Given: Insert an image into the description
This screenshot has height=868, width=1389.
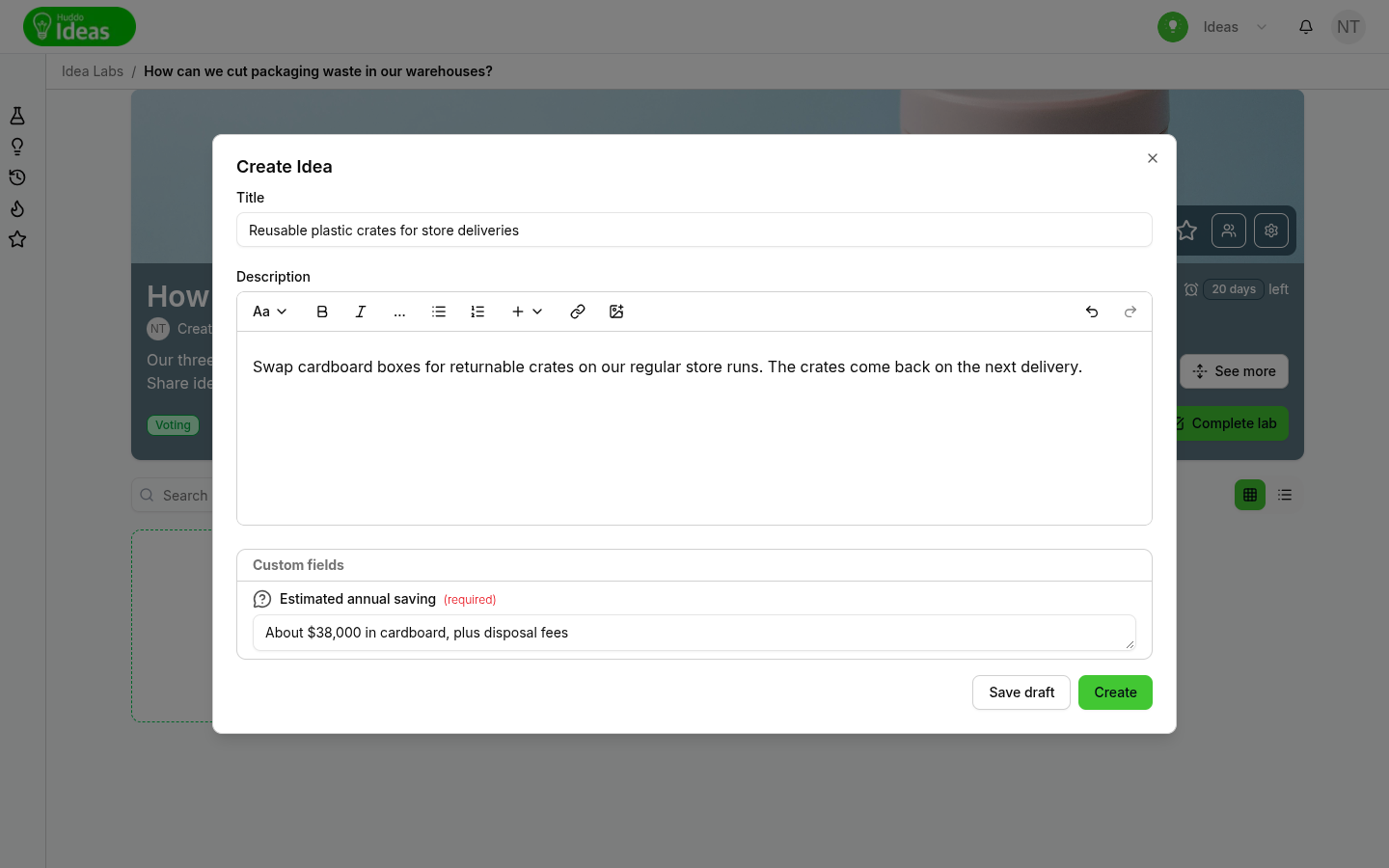Looking at the screenshot, I should pyautogui.click(x=616, y=312).
